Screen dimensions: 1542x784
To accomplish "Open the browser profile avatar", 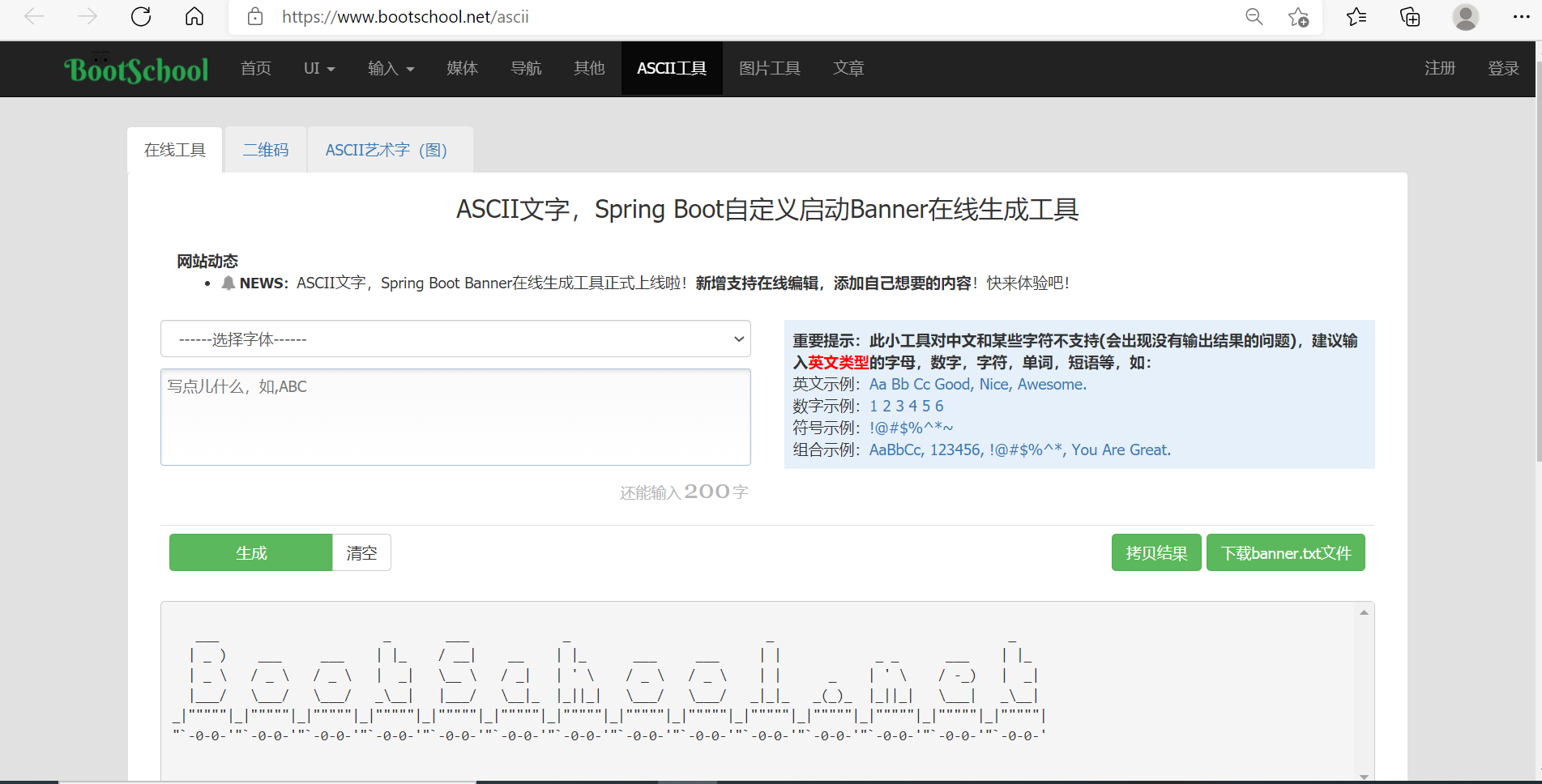I will [1466, 17].
